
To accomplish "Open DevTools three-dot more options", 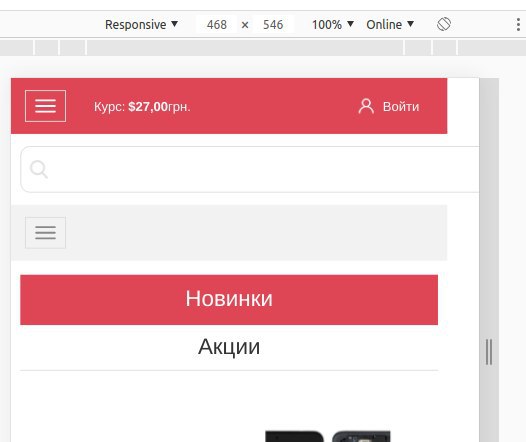I will tap(518, 25).
